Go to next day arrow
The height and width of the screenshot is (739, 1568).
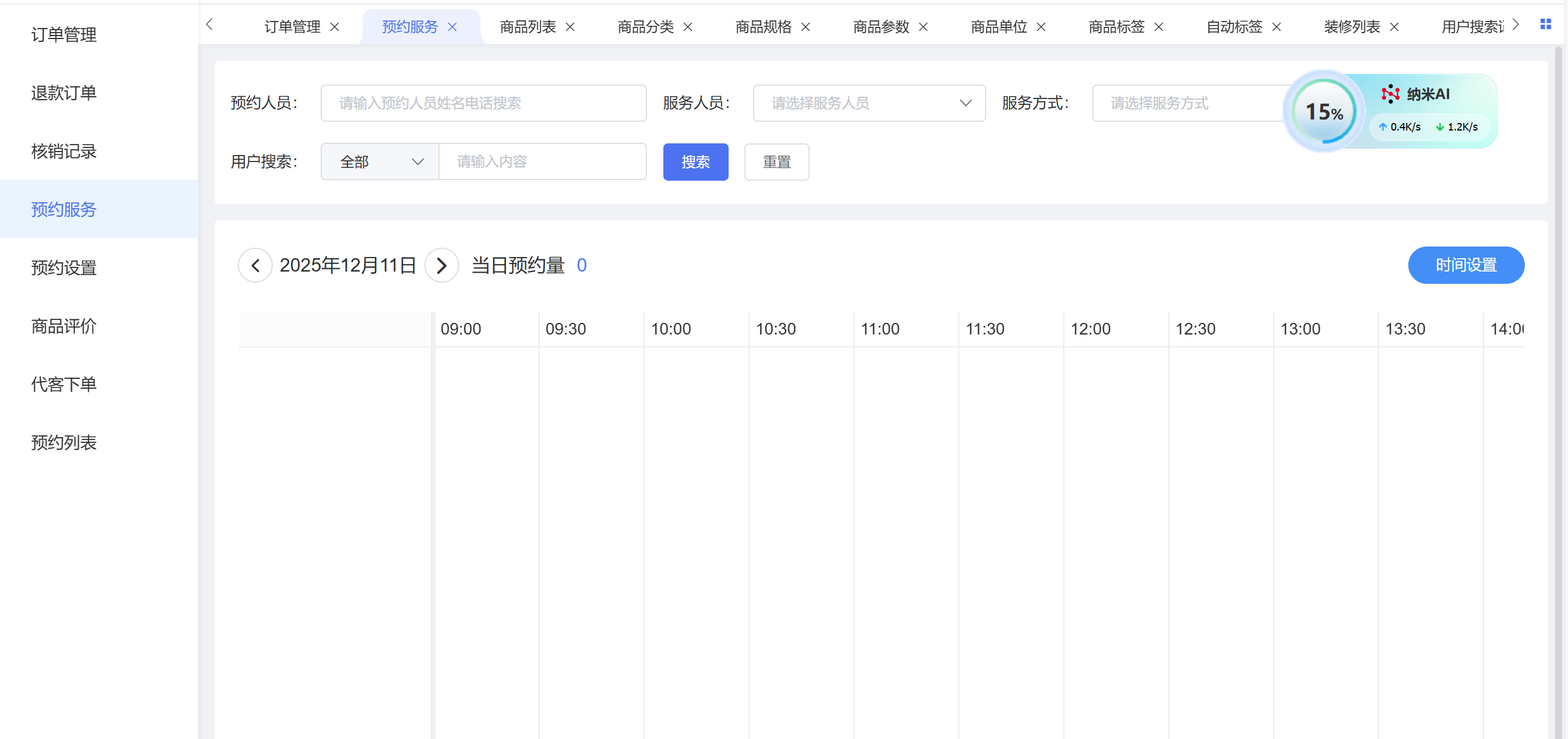[x=441, y=265]
